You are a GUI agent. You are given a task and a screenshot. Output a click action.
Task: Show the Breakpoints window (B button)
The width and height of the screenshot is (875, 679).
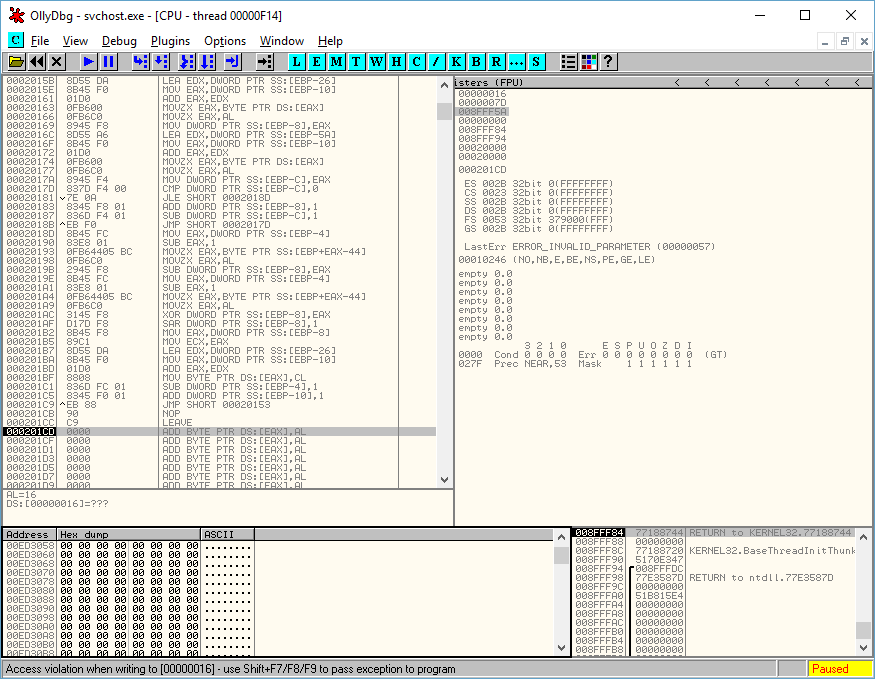476,61
